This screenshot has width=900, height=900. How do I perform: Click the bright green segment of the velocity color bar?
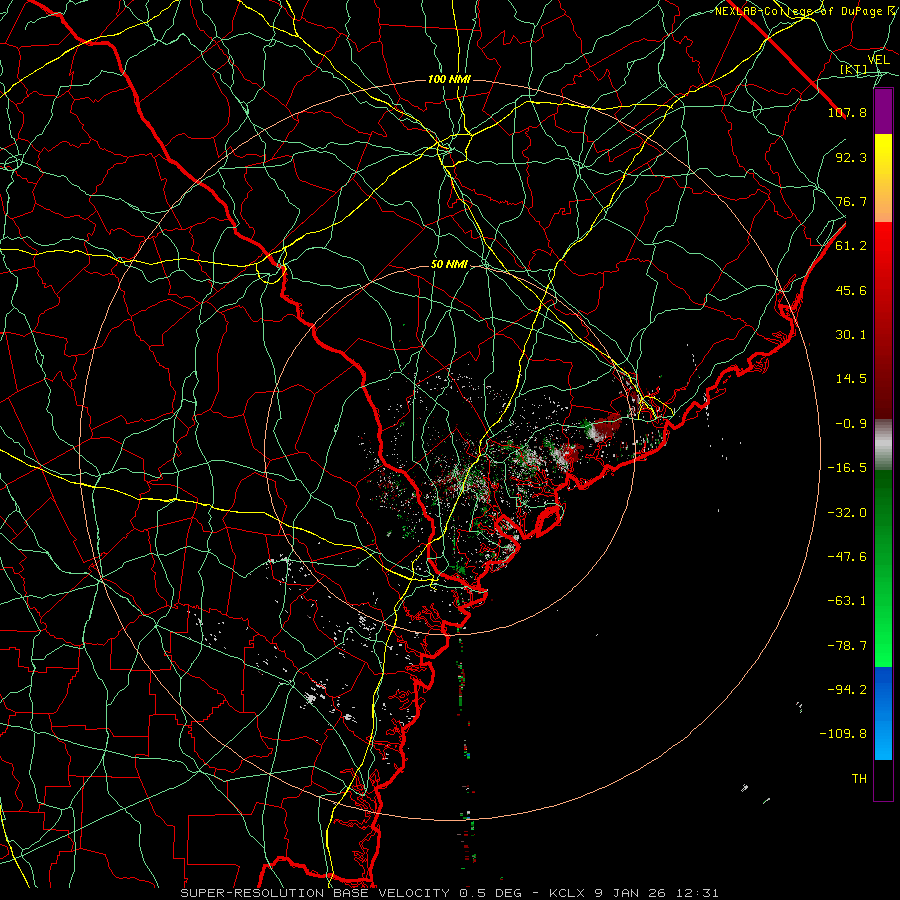(883, 568)
